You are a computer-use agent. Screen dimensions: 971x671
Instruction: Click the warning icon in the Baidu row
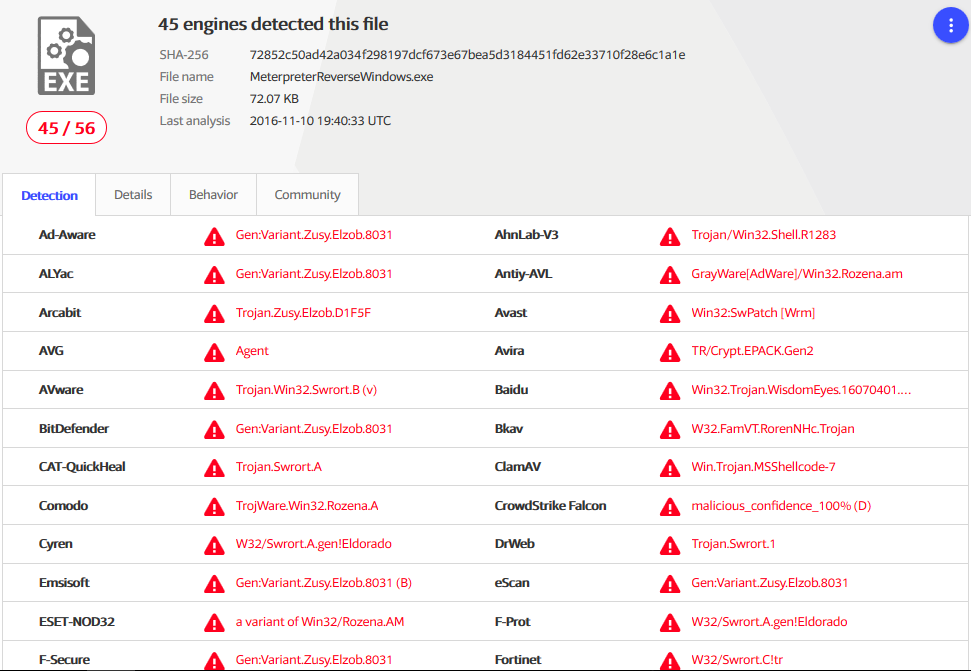(670, 391)
